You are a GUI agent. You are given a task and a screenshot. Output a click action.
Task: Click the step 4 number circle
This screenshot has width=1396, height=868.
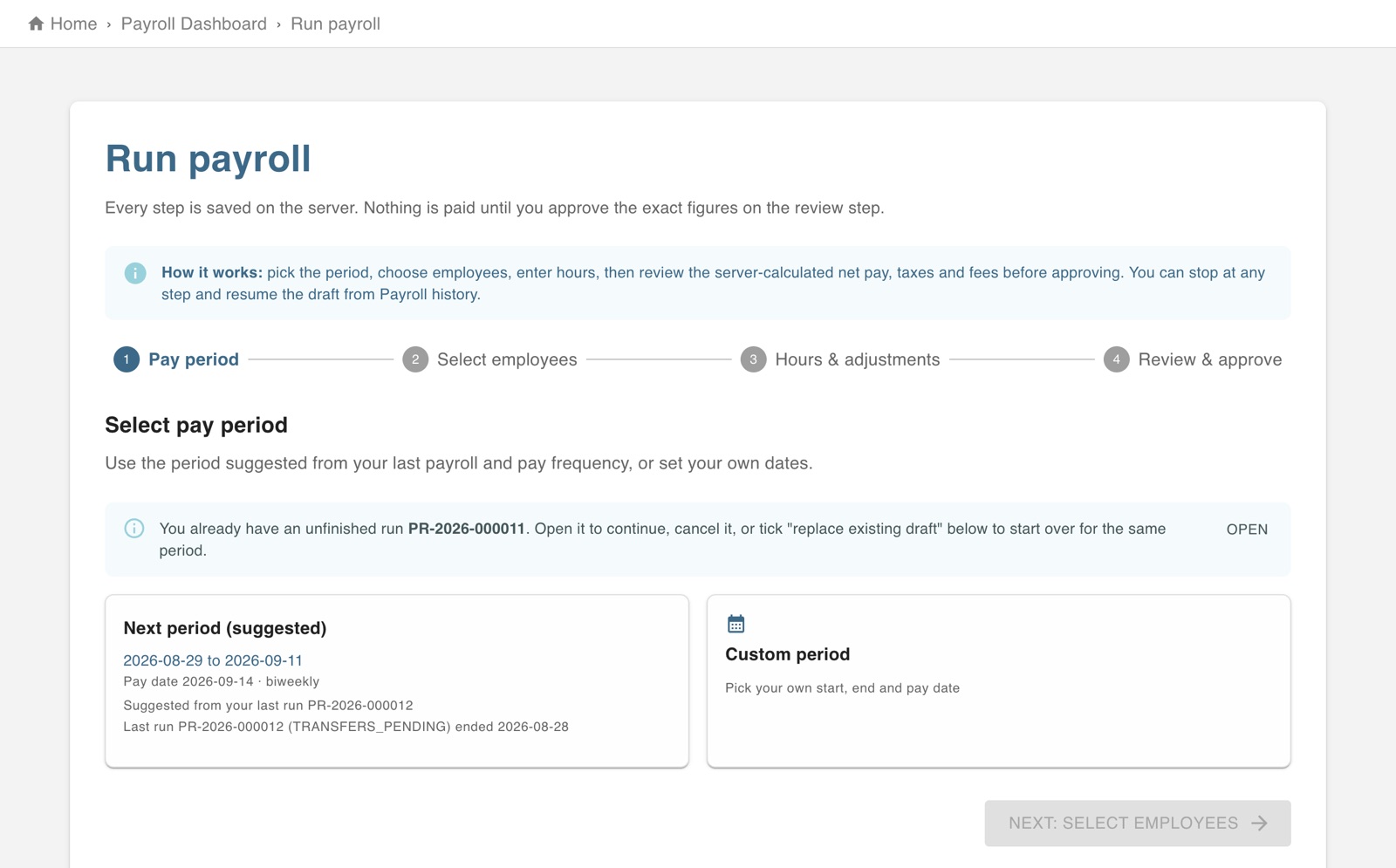pyautogui.click(x=1116, y=359)
